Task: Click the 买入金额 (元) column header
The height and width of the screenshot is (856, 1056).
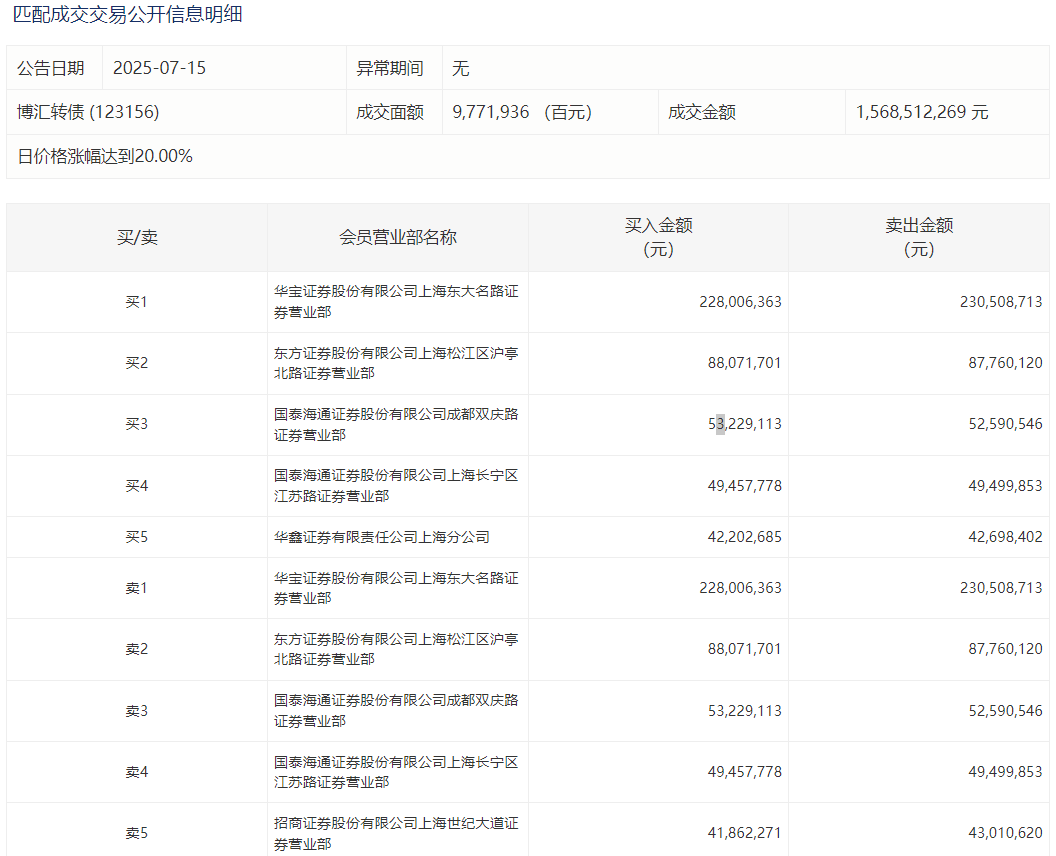Action: pyautogui.click(x=658, y=238)
